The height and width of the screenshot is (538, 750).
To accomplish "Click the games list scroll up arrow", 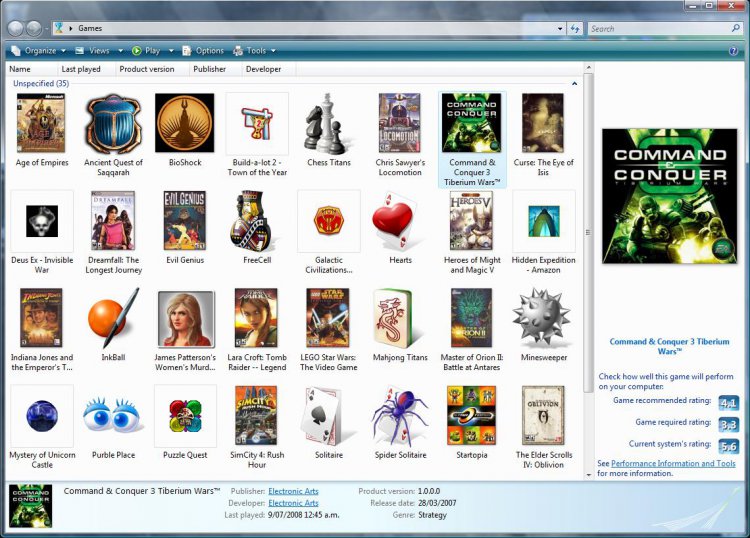I will (588, 67).
